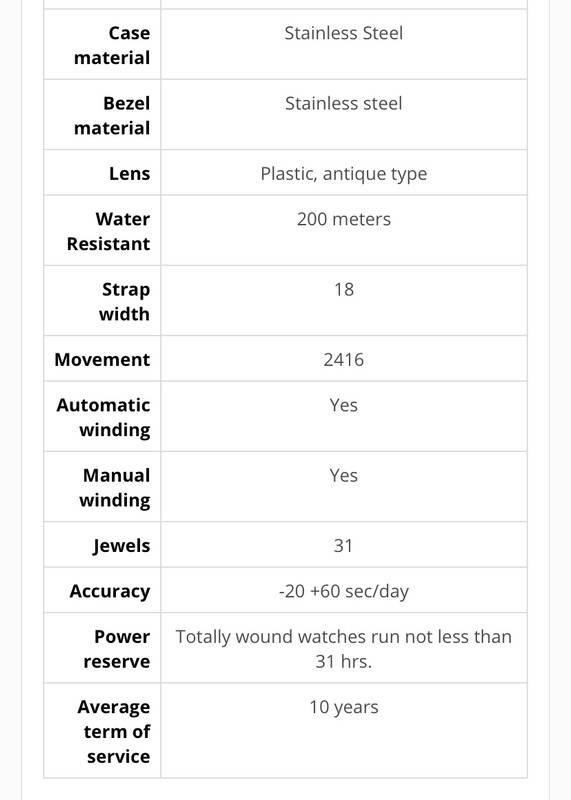Select the Water Resistant label
571x800 pixels.
108,231
